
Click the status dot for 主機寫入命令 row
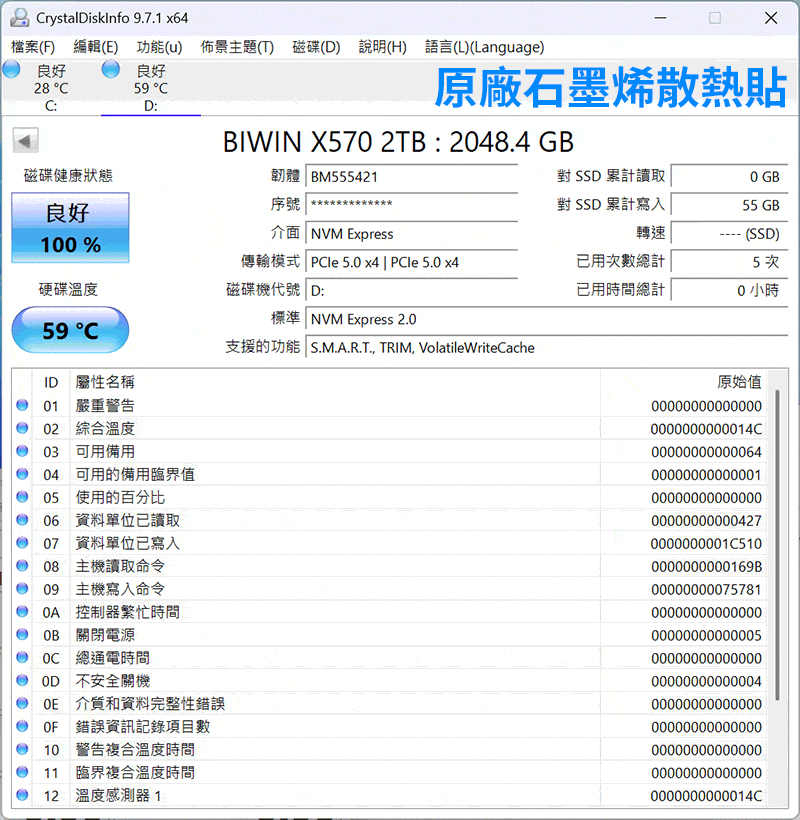tap(22, 589)
